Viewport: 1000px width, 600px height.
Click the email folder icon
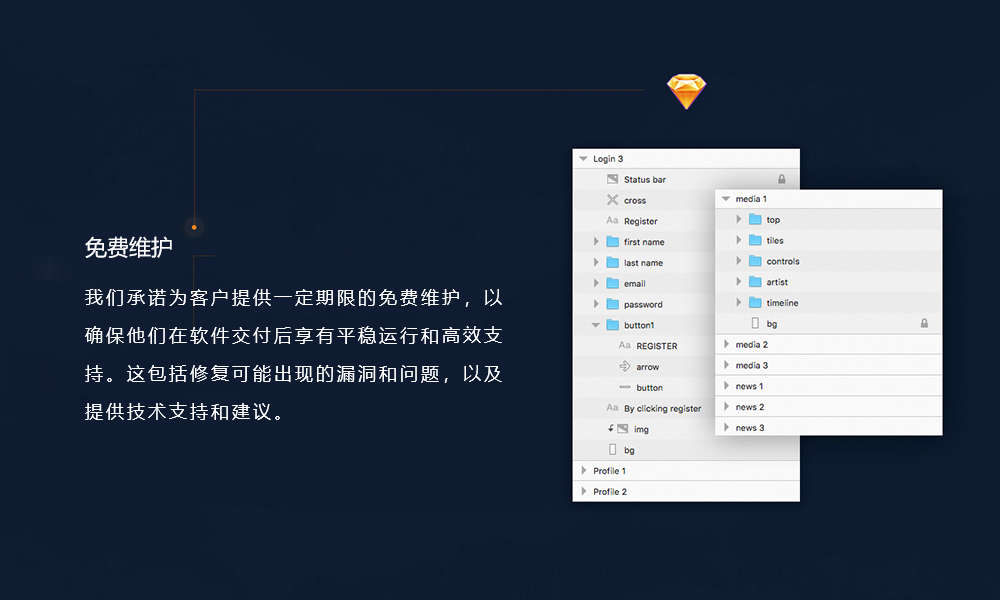pos(612,283)
